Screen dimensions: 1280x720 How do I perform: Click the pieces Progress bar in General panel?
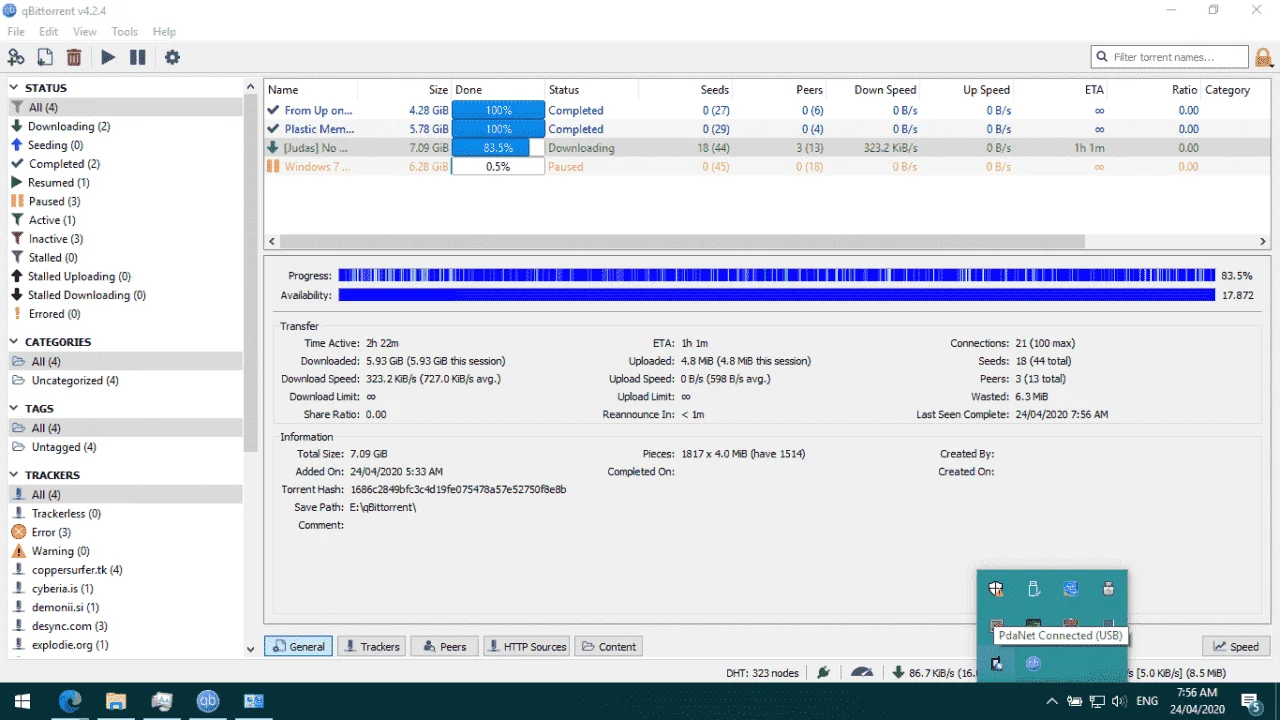pyautogui.click(x=776, y=275)
